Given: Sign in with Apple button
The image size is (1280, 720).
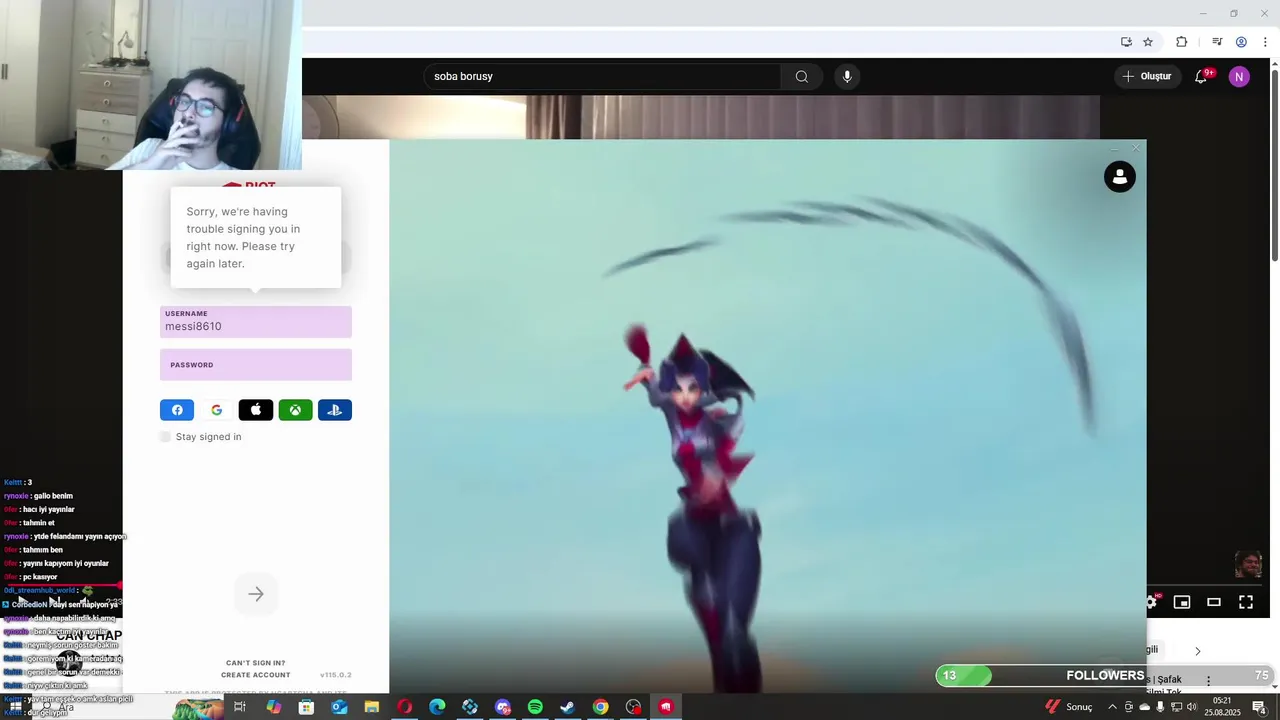Looking at the screenshot, I should [x=255, y=410].
